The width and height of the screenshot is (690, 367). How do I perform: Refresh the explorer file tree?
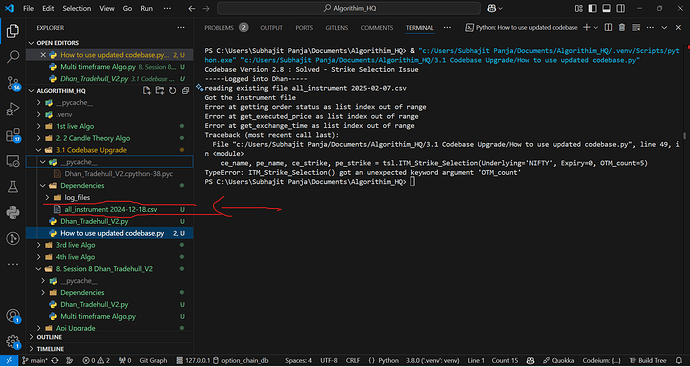point(172,91)
